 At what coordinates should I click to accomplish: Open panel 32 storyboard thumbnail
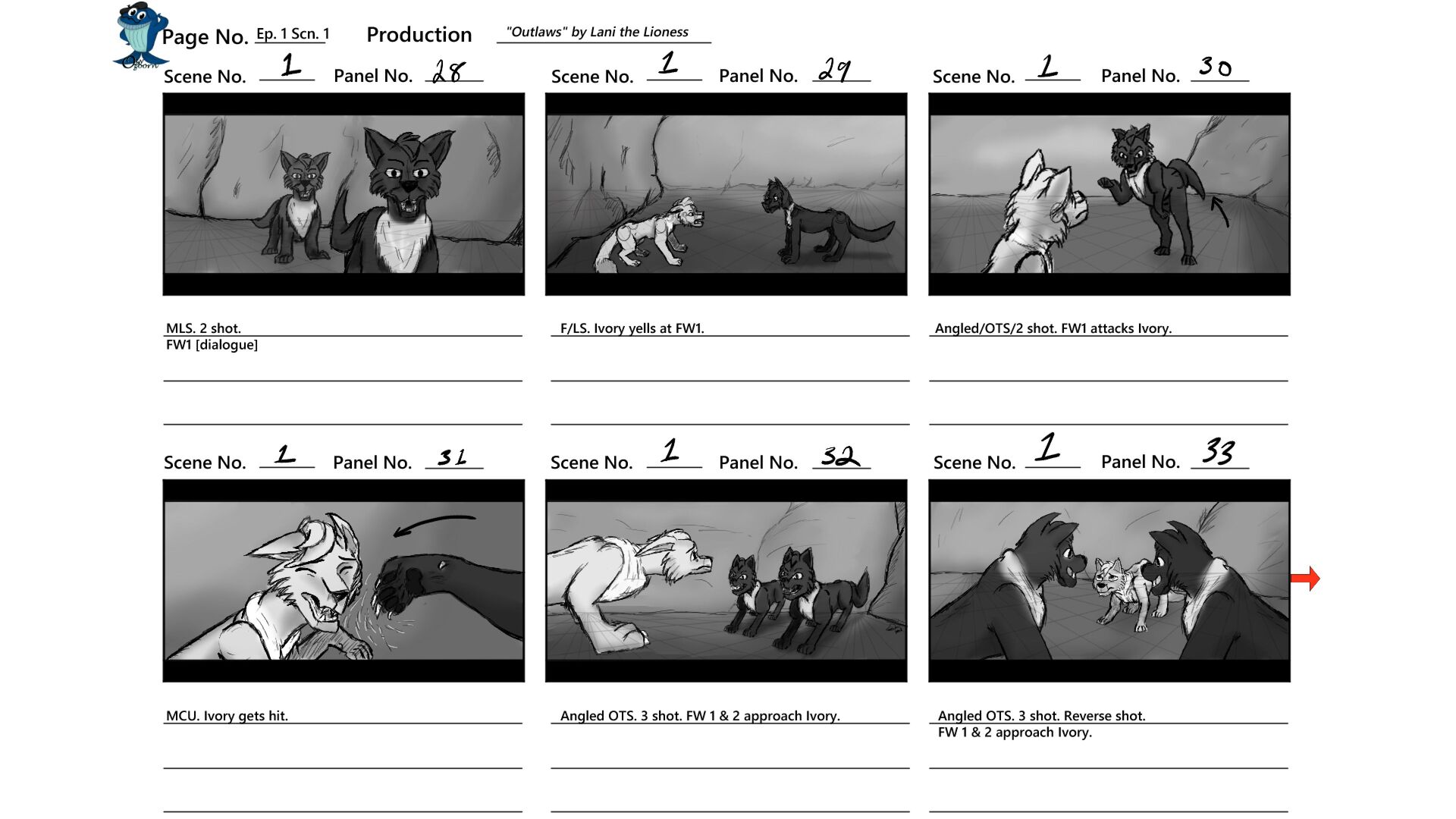point(726,580)
